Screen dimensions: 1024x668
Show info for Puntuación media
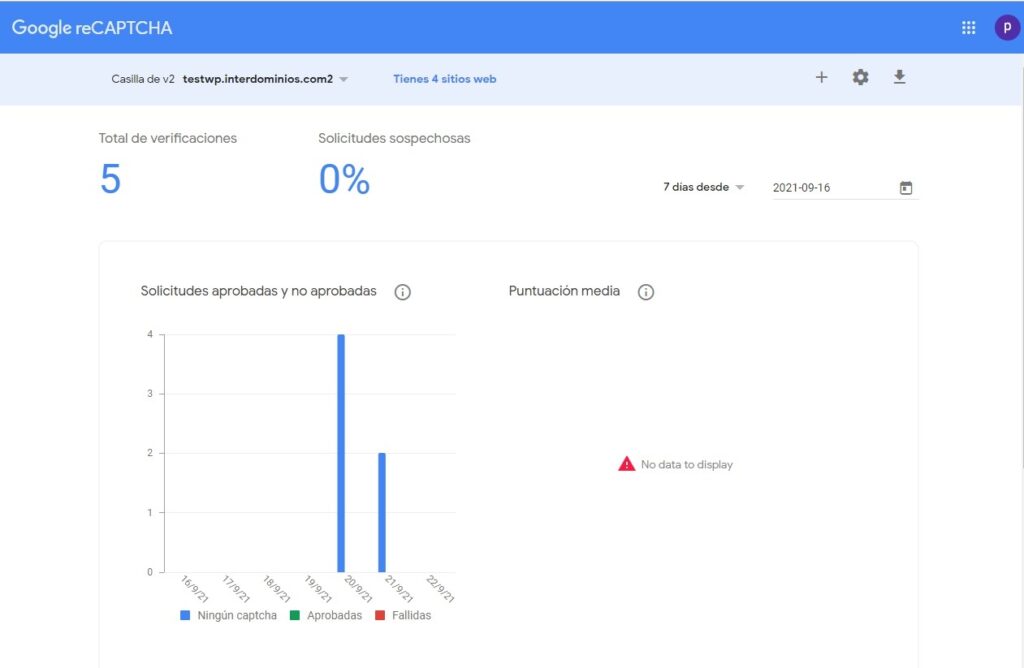pyautogui.click(x=646, y=292)
